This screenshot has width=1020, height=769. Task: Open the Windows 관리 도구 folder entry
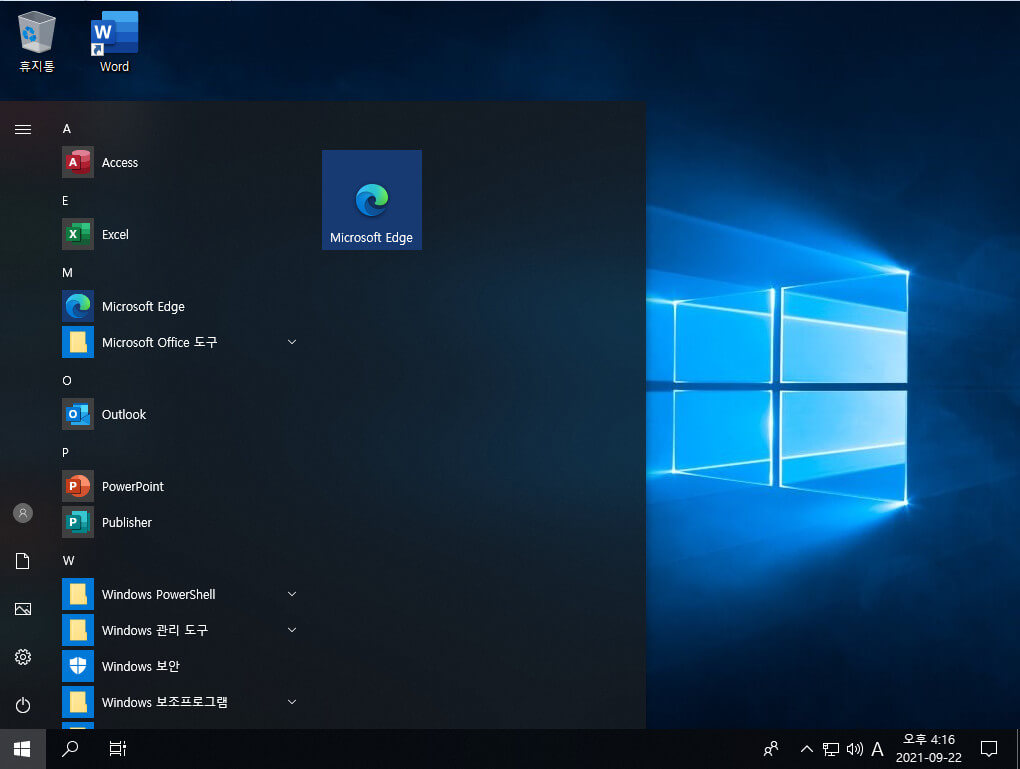pyautogui.click(x=180, y=630)
